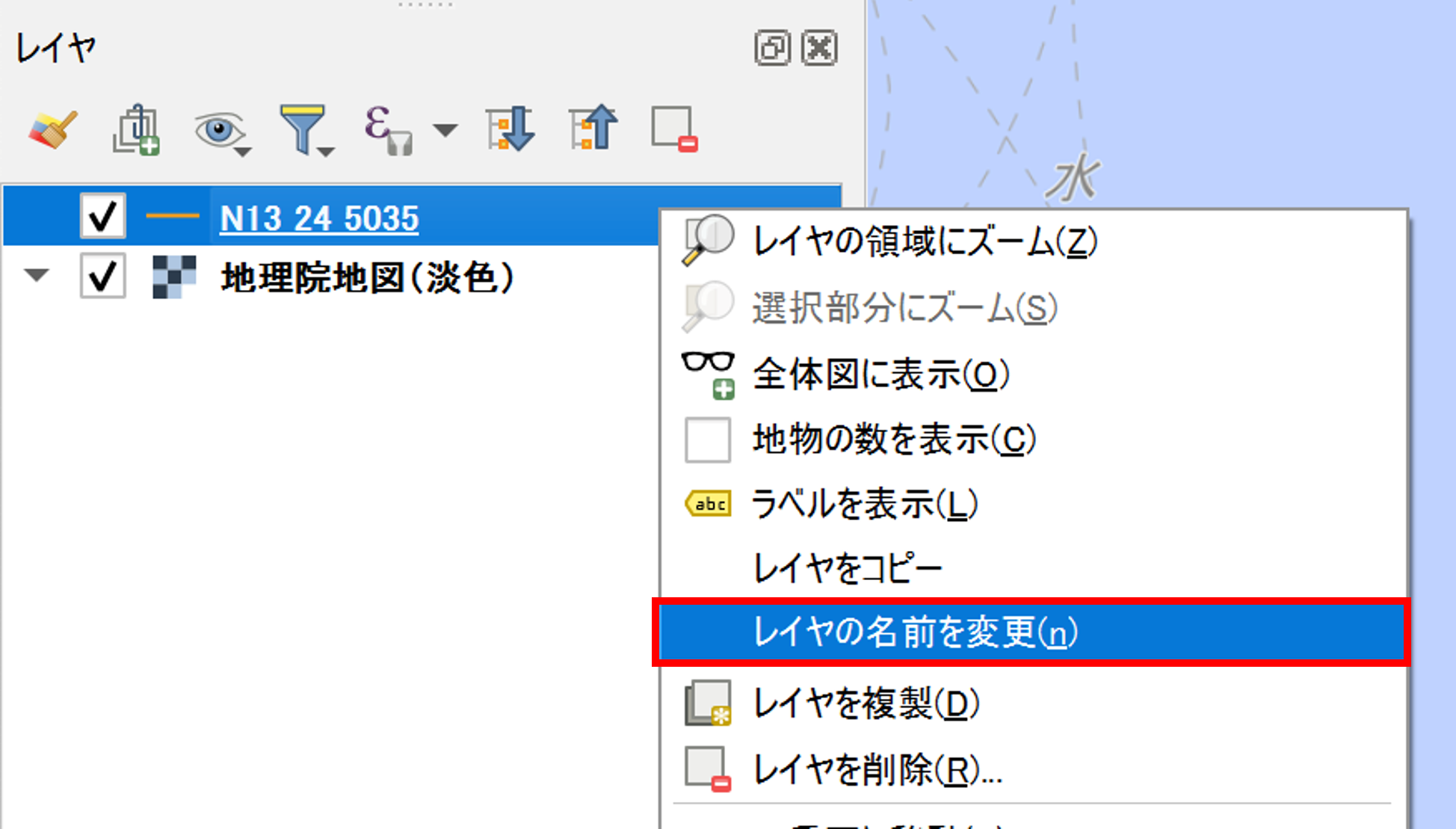Choose レイヤの領域にズーム menu entry

coord(924,241)
